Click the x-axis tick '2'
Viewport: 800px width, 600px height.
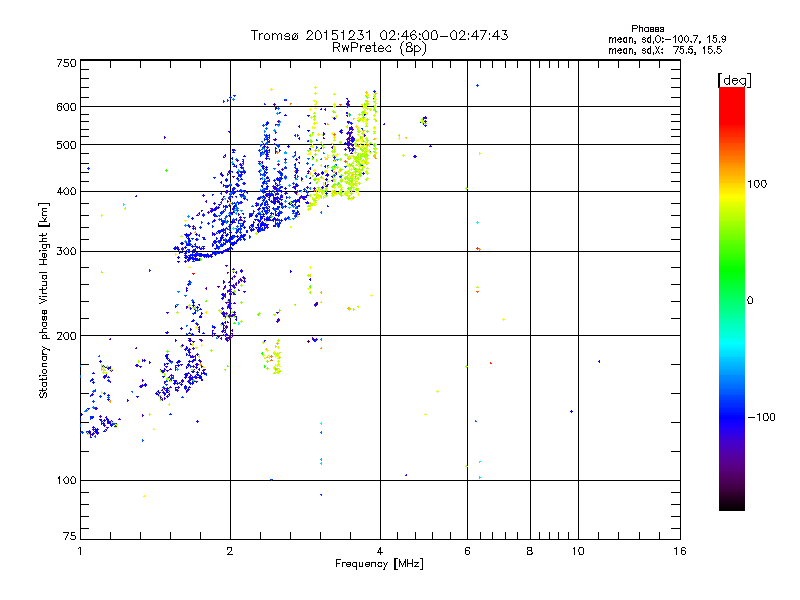point(230,551)
